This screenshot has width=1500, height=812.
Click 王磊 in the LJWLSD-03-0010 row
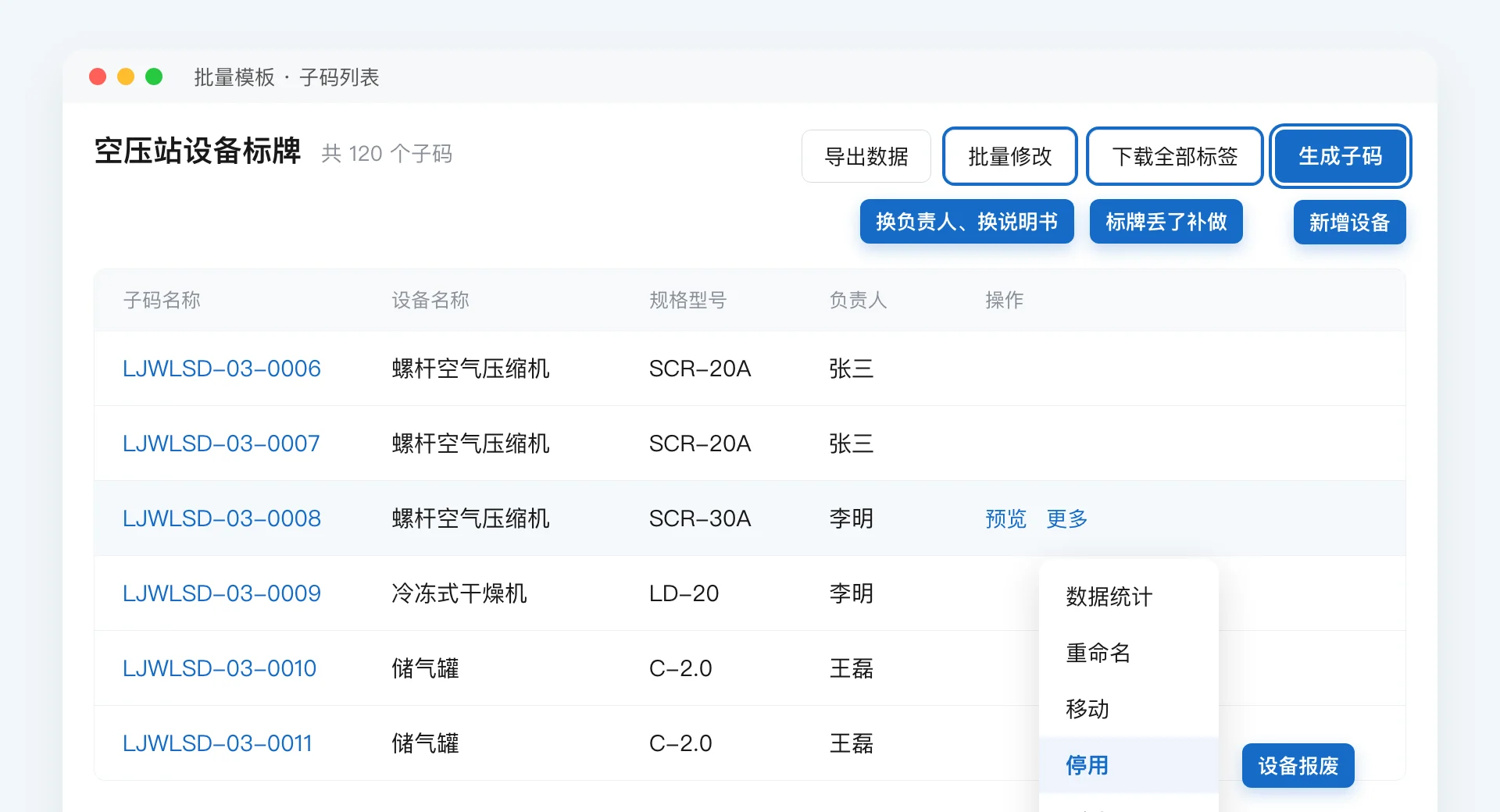click(852, 668)
